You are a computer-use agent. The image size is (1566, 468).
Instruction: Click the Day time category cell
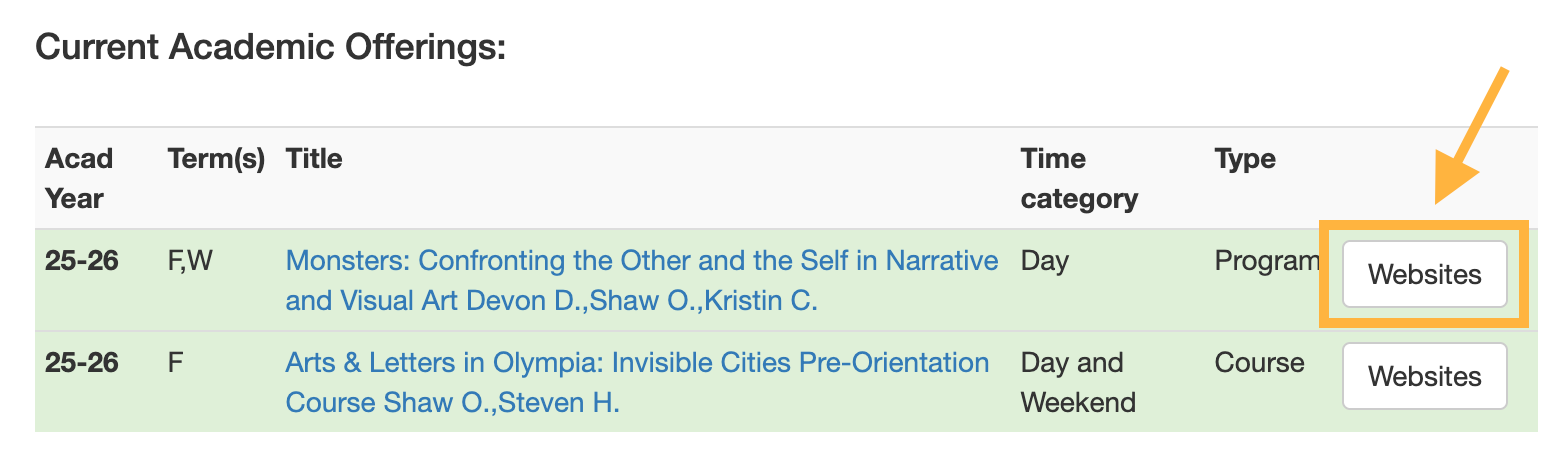[x=1045, y=261]
